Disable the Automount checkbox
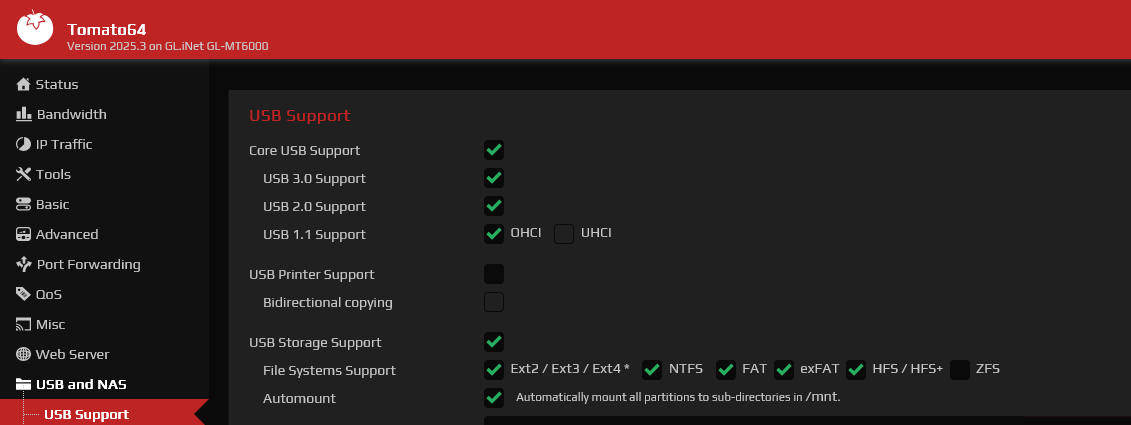 coord(494,398)
